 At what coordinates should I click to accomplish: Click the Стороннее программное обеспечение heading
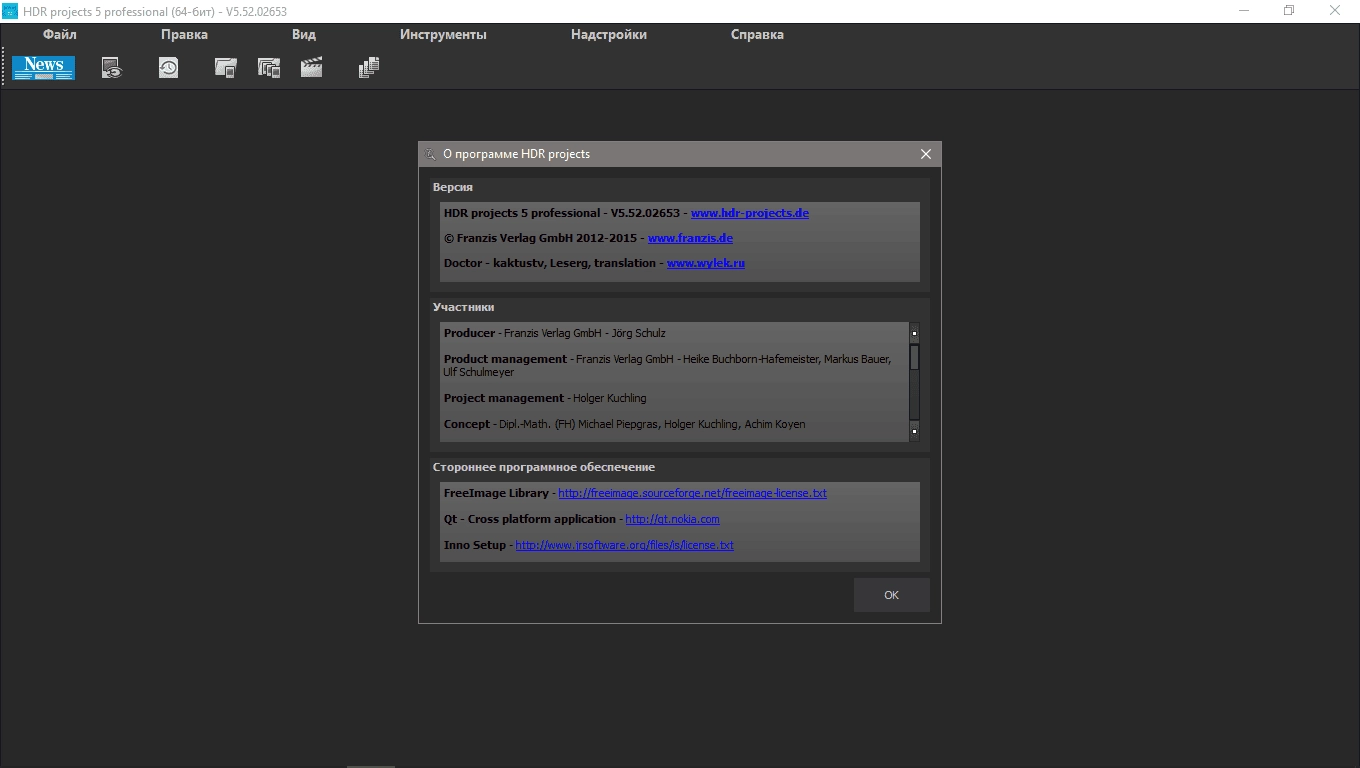pos(544,467)
